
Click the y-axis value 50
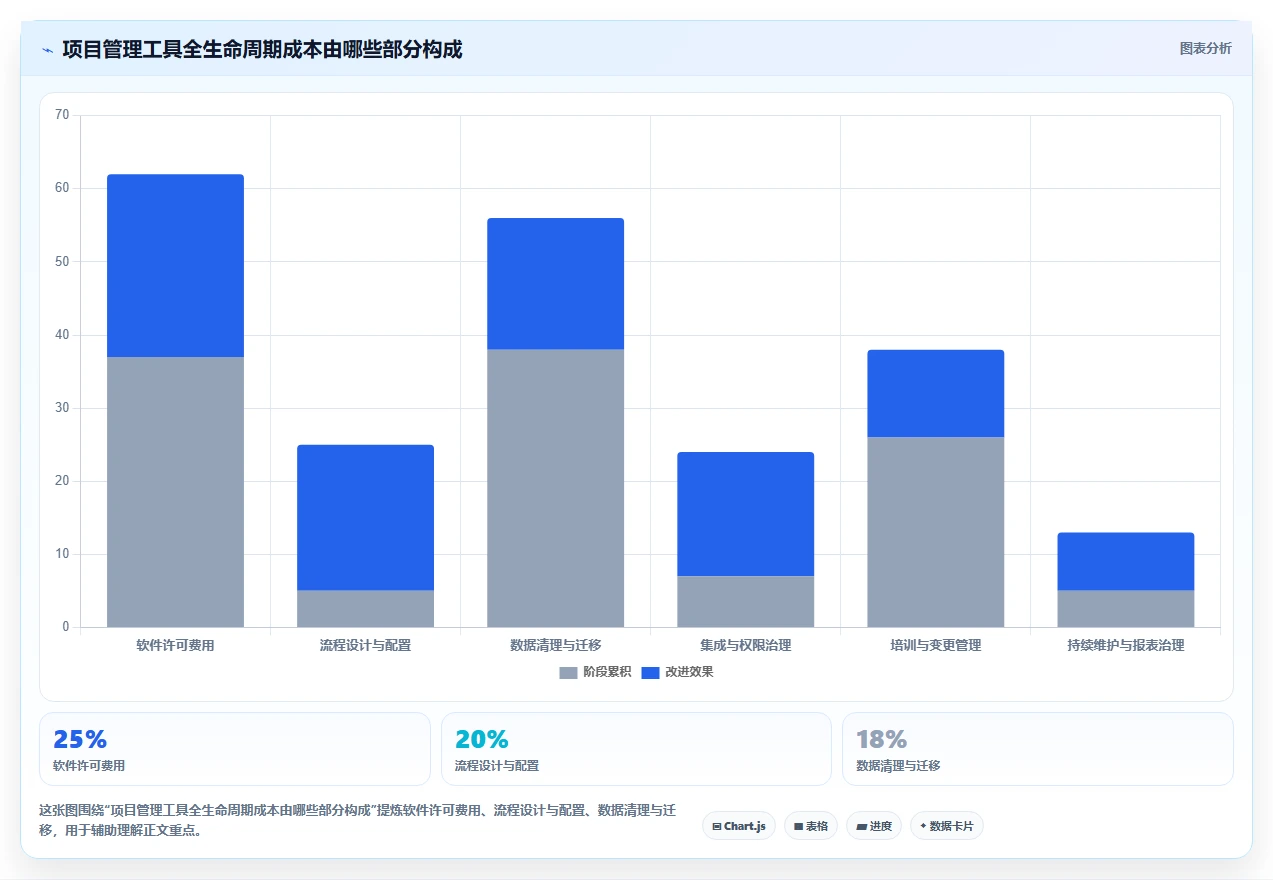click(x=62, y=261)
